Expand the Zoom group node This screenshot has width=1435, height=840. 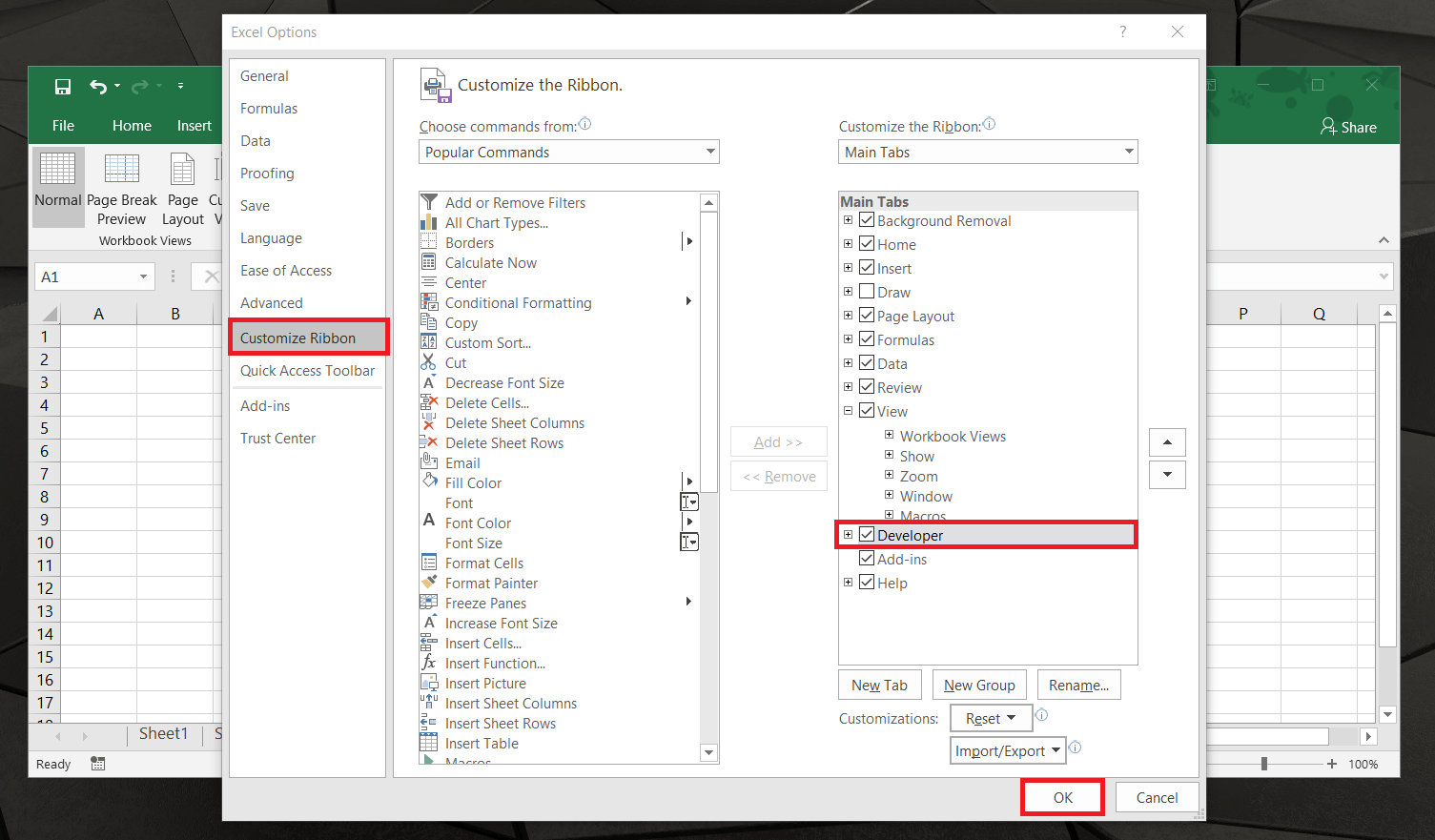(x=889, y=475)
